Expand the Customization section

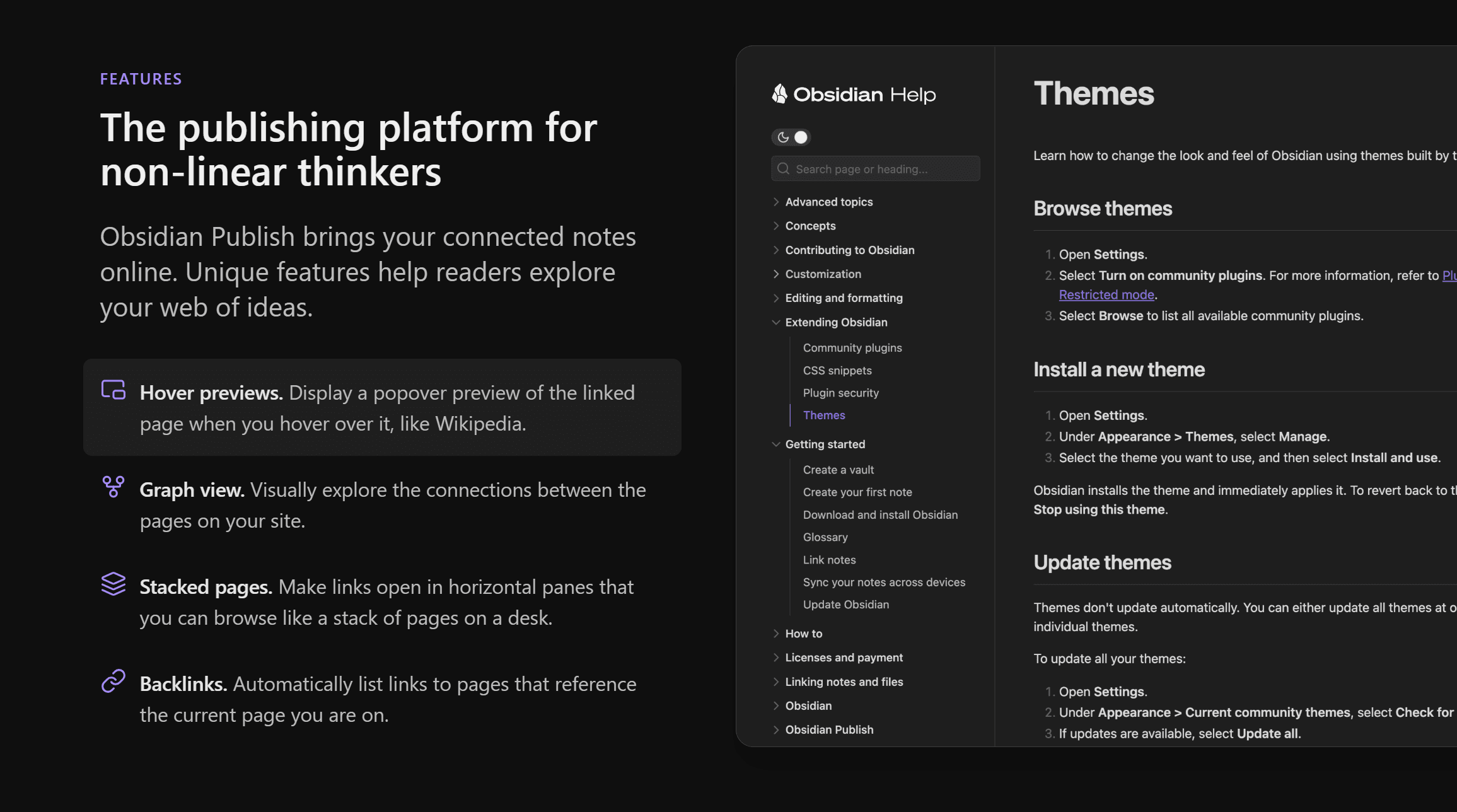[x=776, y=274]
